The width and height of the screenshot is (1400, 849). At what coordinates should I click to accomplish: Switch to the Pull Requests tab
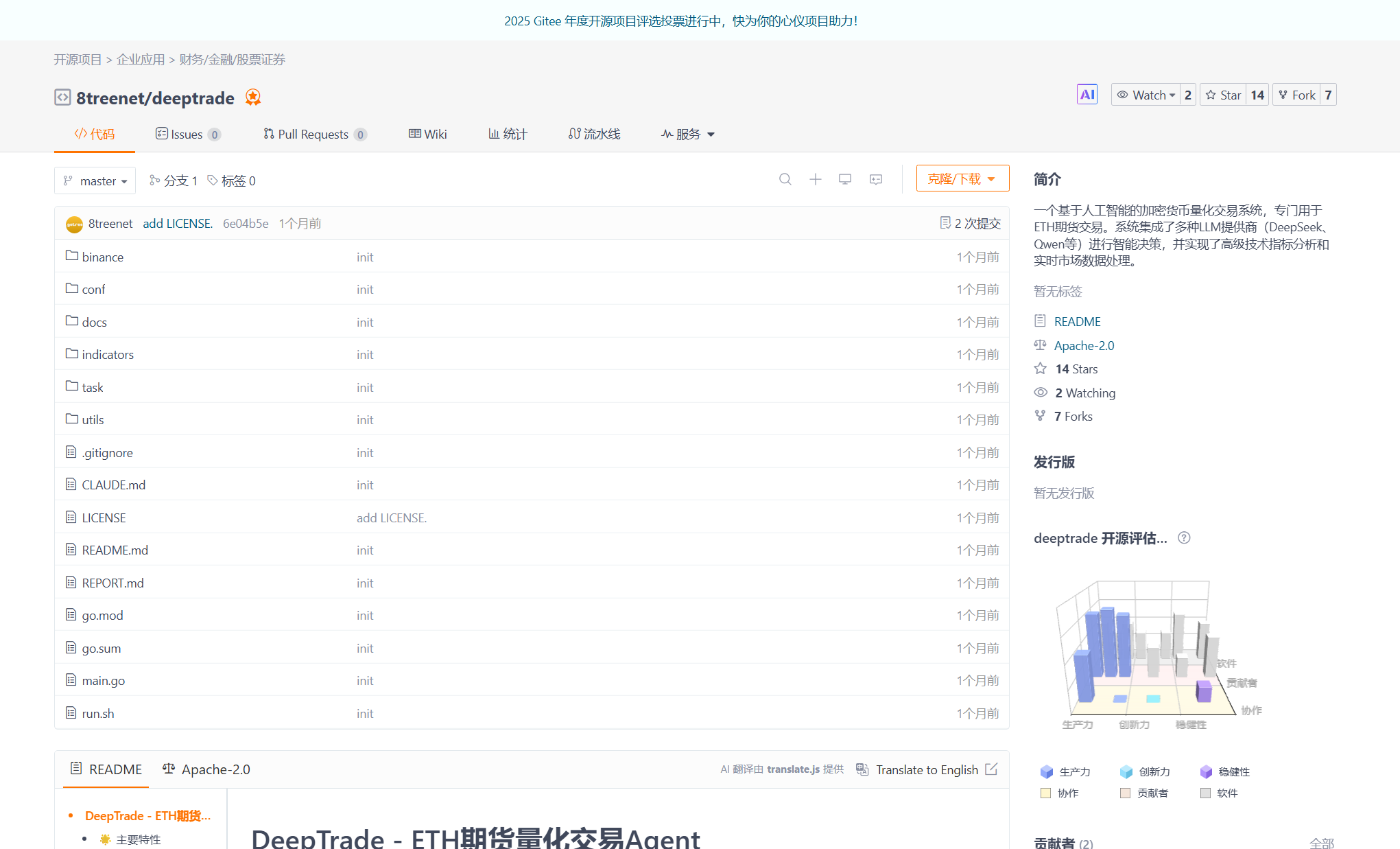(x=314, y=134)
